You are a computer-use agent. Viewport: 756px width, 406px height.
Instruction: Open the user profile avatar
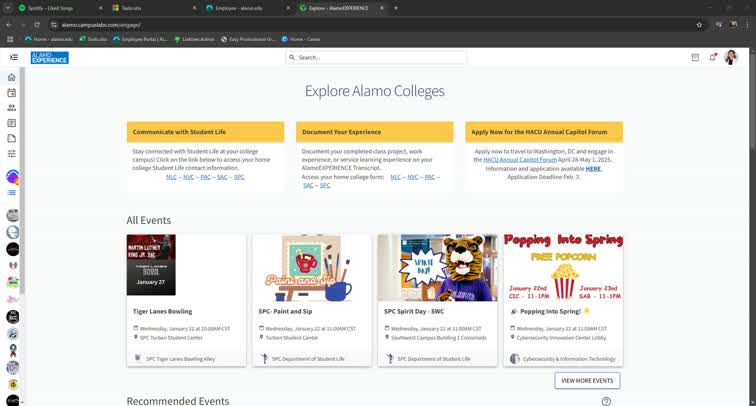point(731,57)
